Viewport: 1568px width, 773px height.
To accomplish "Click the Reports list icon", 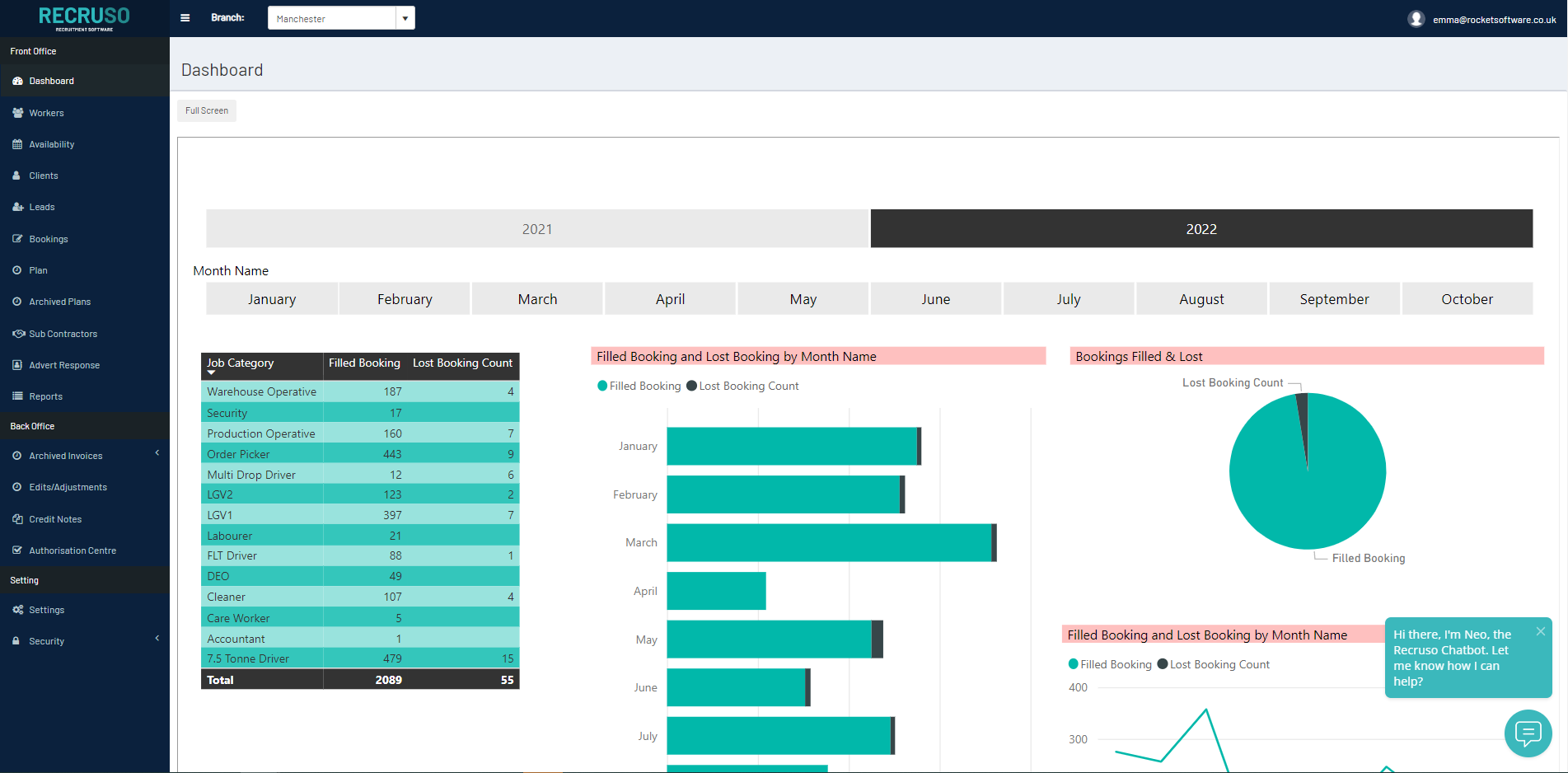I will 17,396.
